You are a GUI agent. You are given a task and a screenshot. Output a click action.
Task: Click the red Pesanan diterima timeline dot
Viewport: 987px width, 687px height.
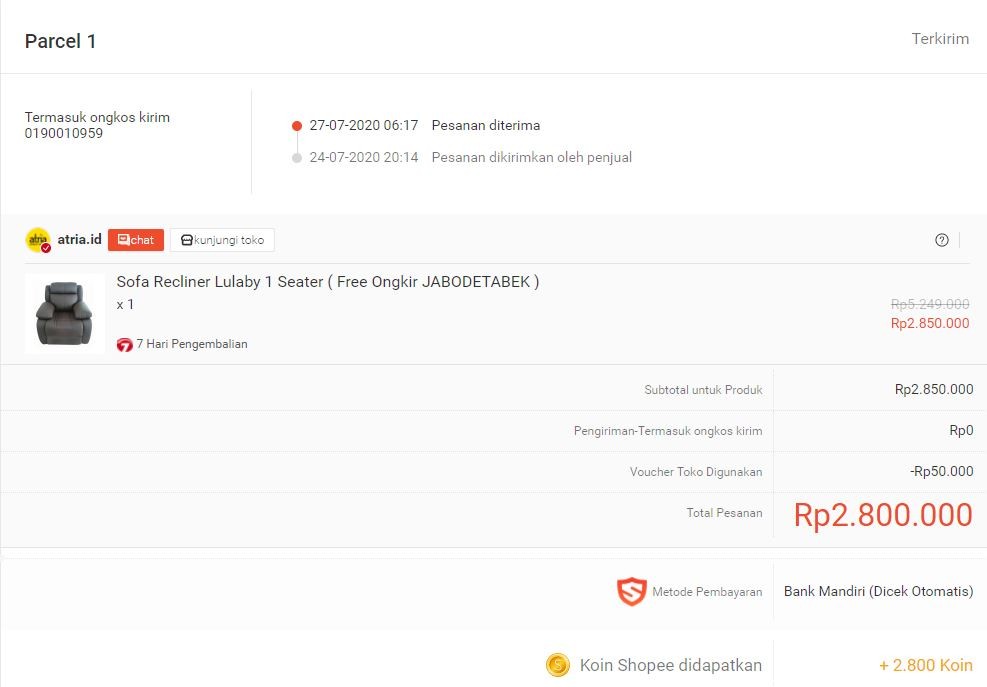pyautogui.click(x=297, y=126)
